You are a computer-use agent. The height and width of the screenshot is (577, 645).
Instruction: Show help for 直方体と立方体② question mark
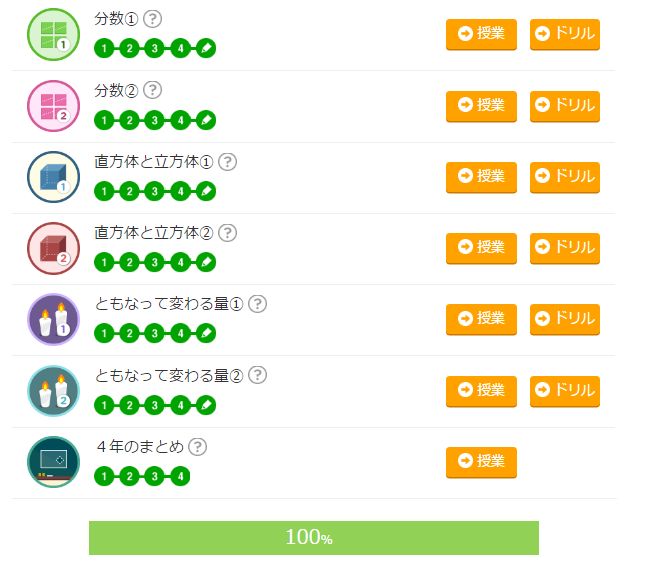[227, 233]
